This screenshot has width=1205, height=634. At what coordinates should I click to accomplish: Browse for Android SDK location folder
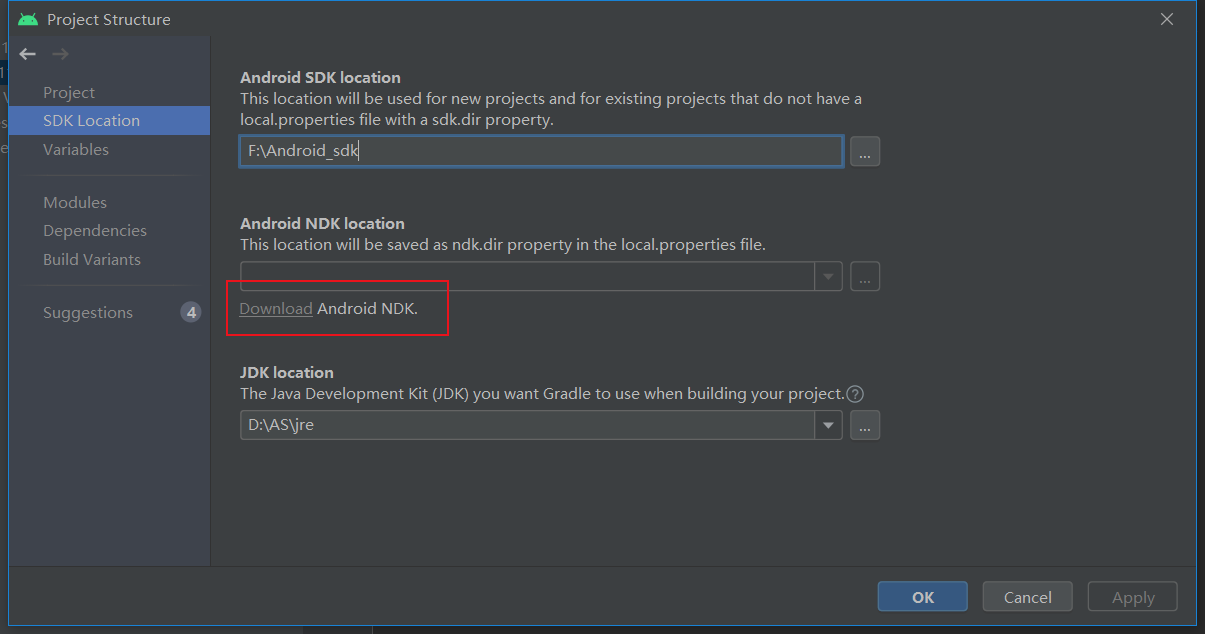[x=865, y=151]
